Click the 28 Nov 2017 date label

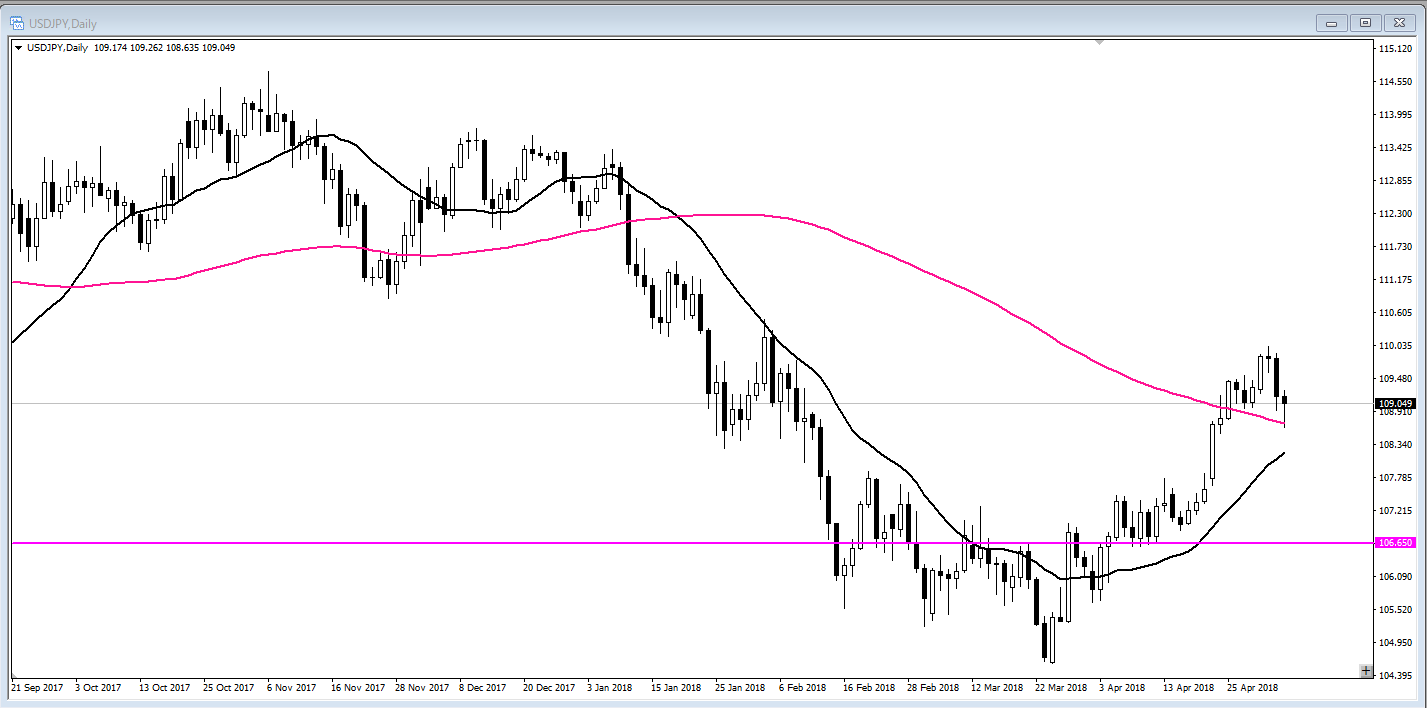(421, 688)
